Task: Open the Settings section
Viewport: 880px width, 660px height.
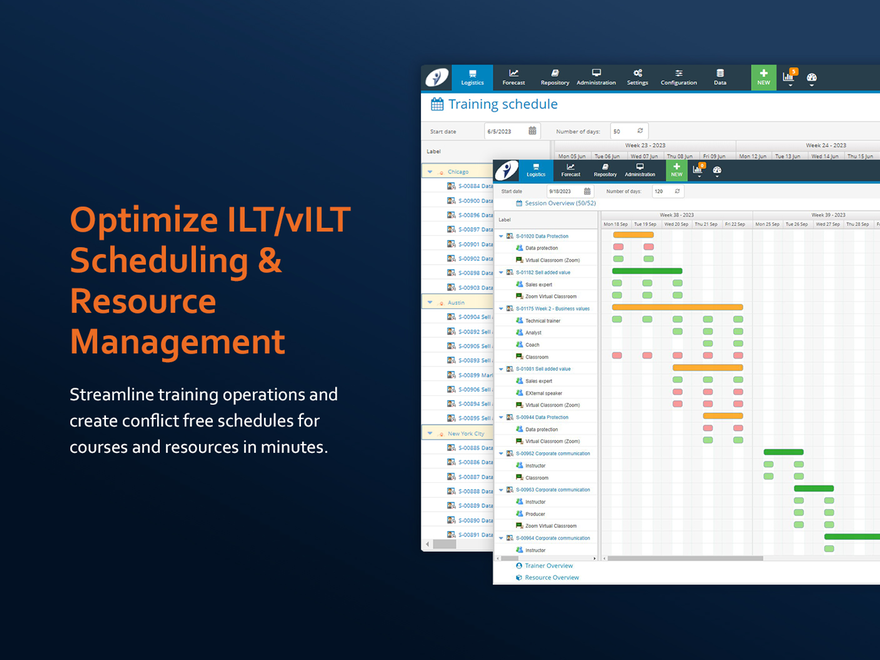Action: (x=636, y=76)
